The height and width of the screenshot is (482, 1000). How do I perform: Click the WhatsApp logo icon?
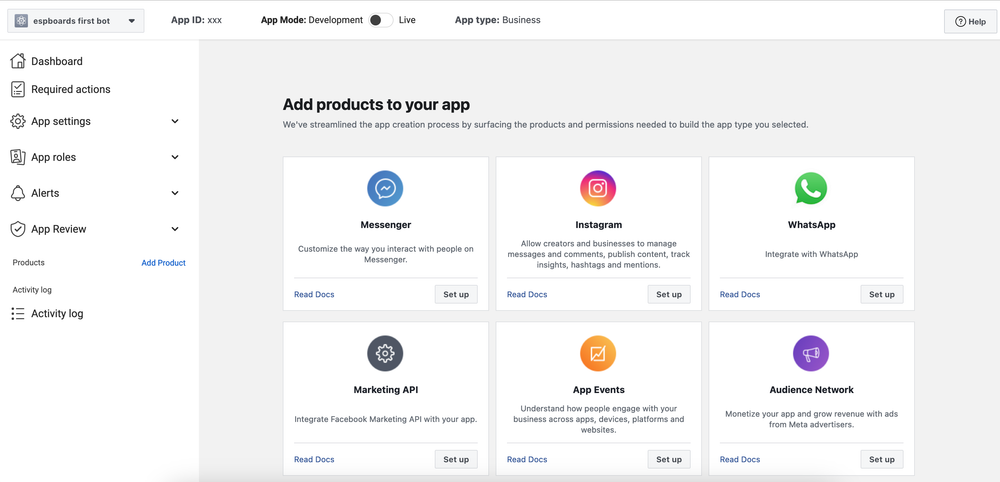[x=811, y=188]
